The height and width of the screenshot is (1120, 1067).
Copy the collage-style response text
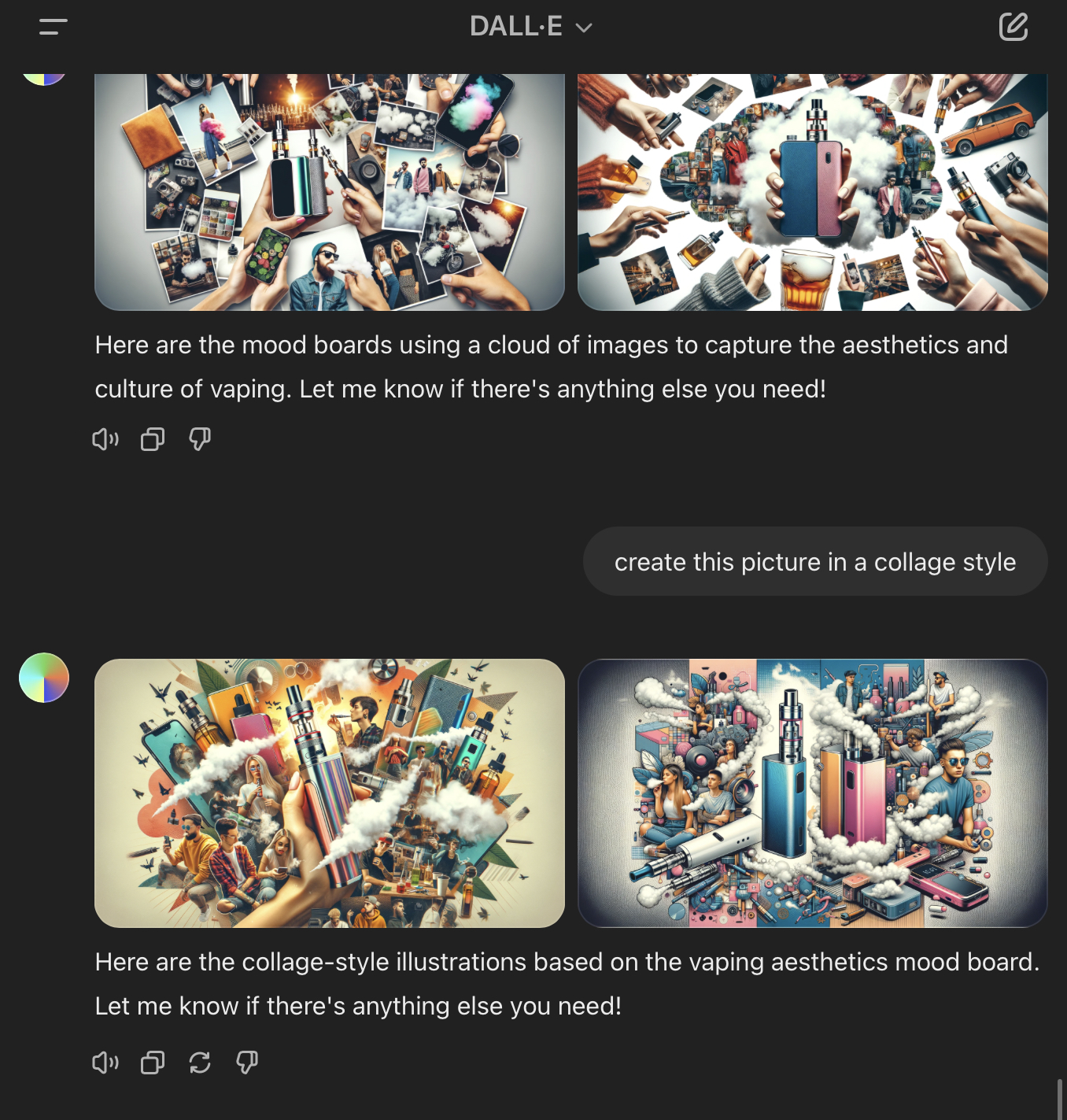click(x=153, y=1063)
